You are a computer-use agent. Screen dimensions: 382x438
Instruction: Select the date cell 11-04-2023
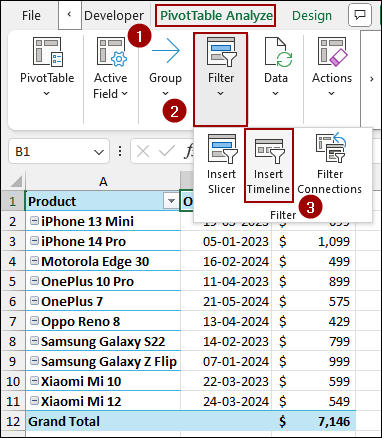[x=226, y=281]
